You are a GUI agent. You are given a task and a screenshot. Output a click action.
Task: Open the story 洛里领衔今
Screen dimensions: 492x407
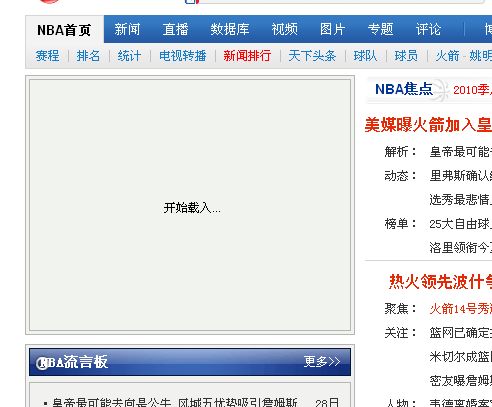pyautogui.click(x=461, y=248)
